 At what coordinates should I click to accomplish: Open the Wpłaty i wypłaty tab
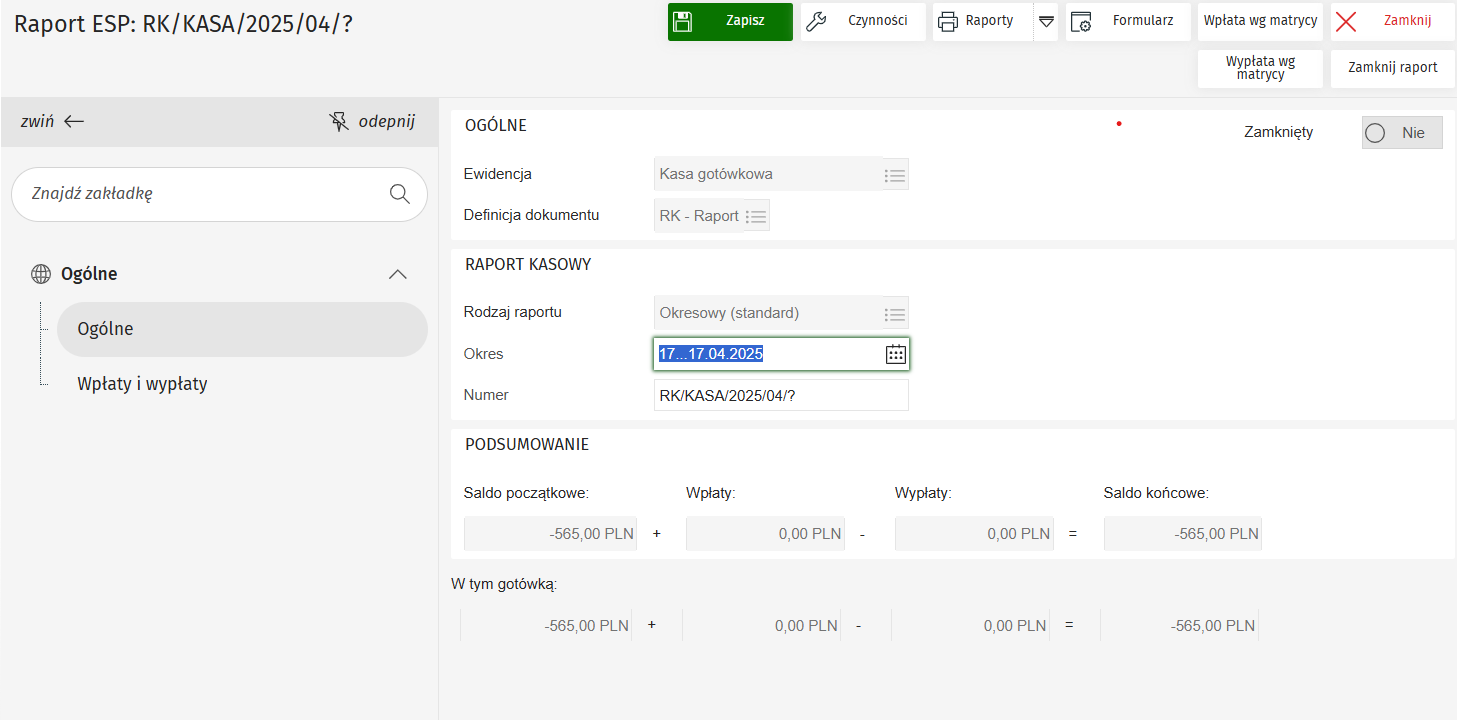coord(142,384)
